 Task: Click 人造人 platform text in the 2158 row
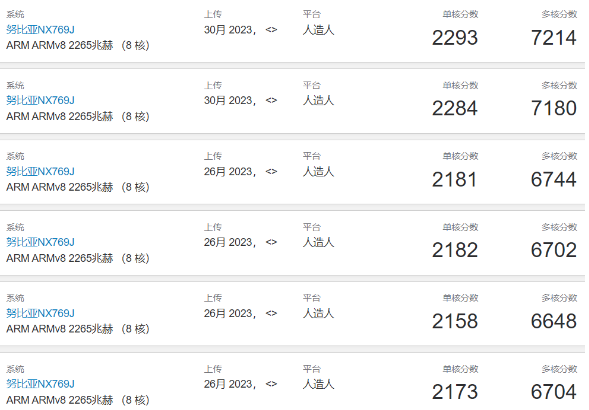click(x=319, y=313)
